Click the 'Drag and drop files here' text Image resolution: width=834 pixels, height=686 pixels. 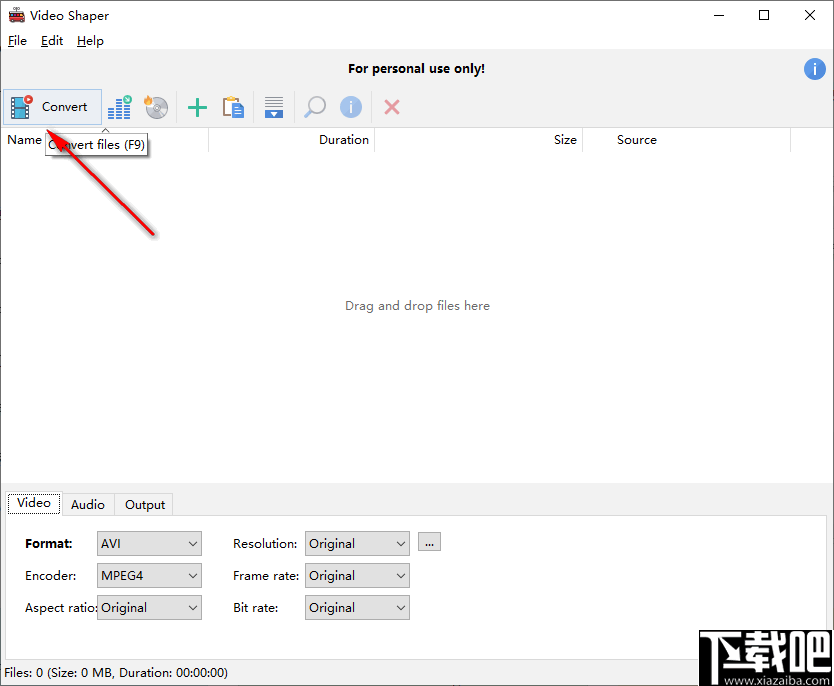tap(418, 306)
